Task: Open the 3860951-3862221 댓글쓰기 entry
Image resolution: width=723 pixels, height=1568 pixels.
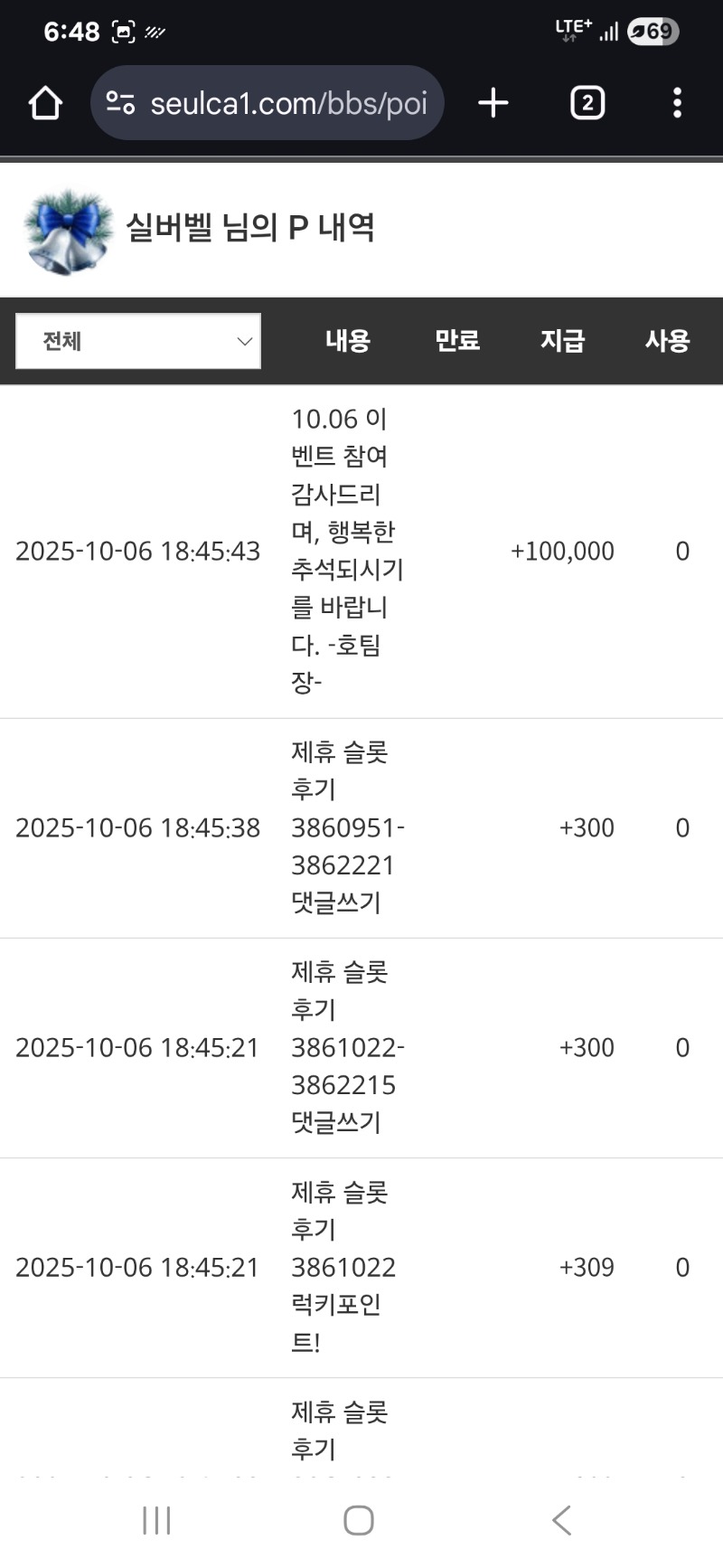Action: (345, 827)
